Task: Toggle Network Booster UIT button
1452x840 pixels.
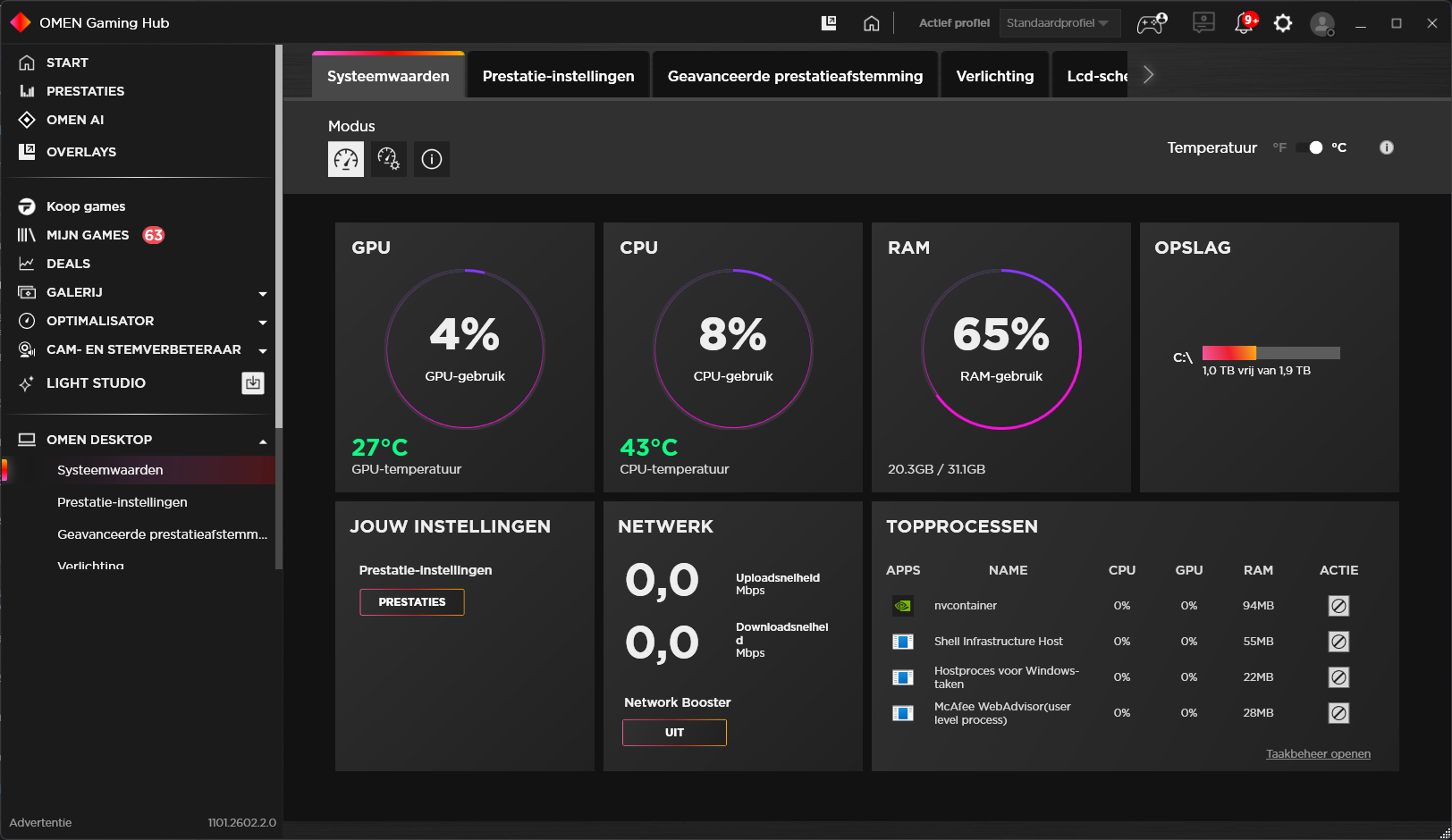Action: 674,733
